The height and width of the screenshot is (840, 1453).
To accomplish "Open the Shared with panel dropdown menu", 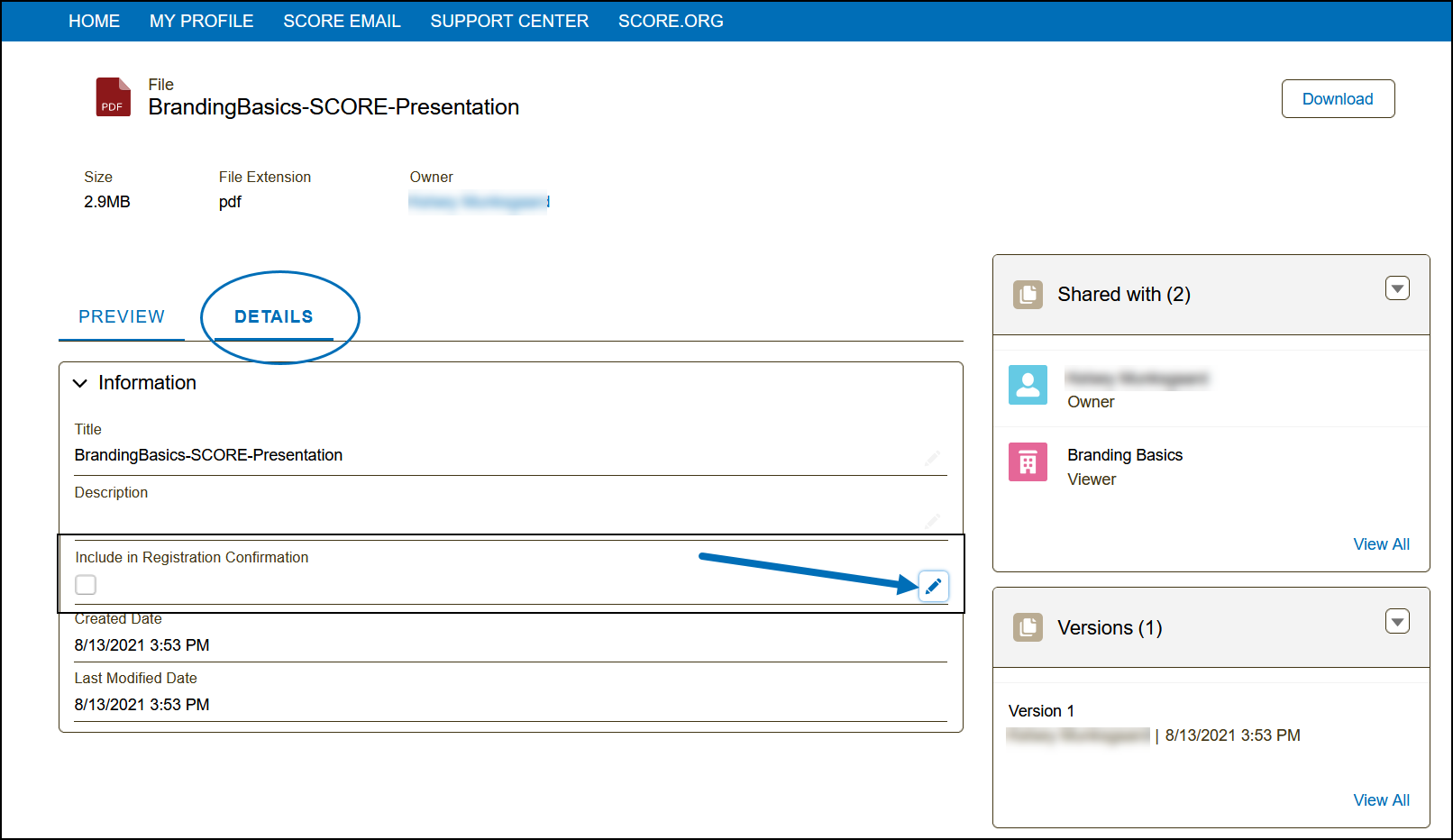I will point(1396,288).
